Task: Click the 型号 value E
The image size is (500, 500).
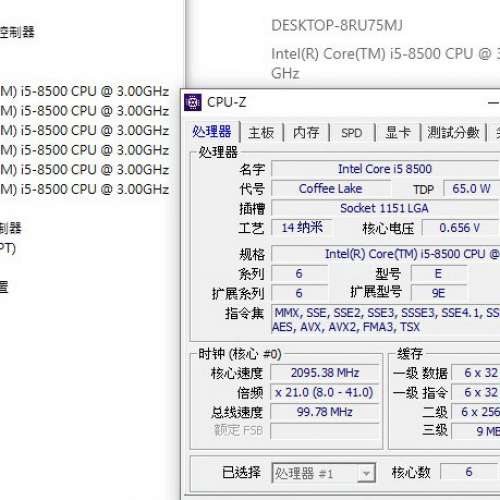Action: (x=439, y=274)
